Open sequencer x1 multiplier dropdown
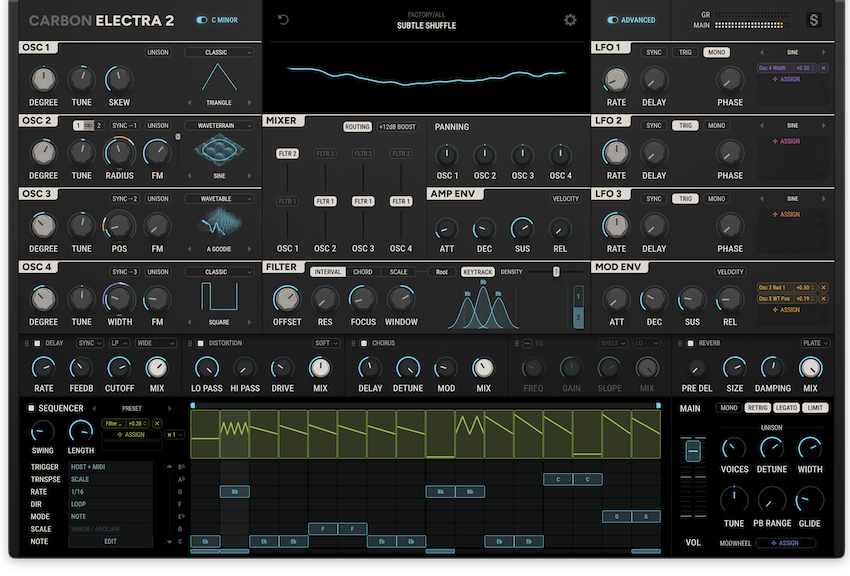 tap(175, 435)
